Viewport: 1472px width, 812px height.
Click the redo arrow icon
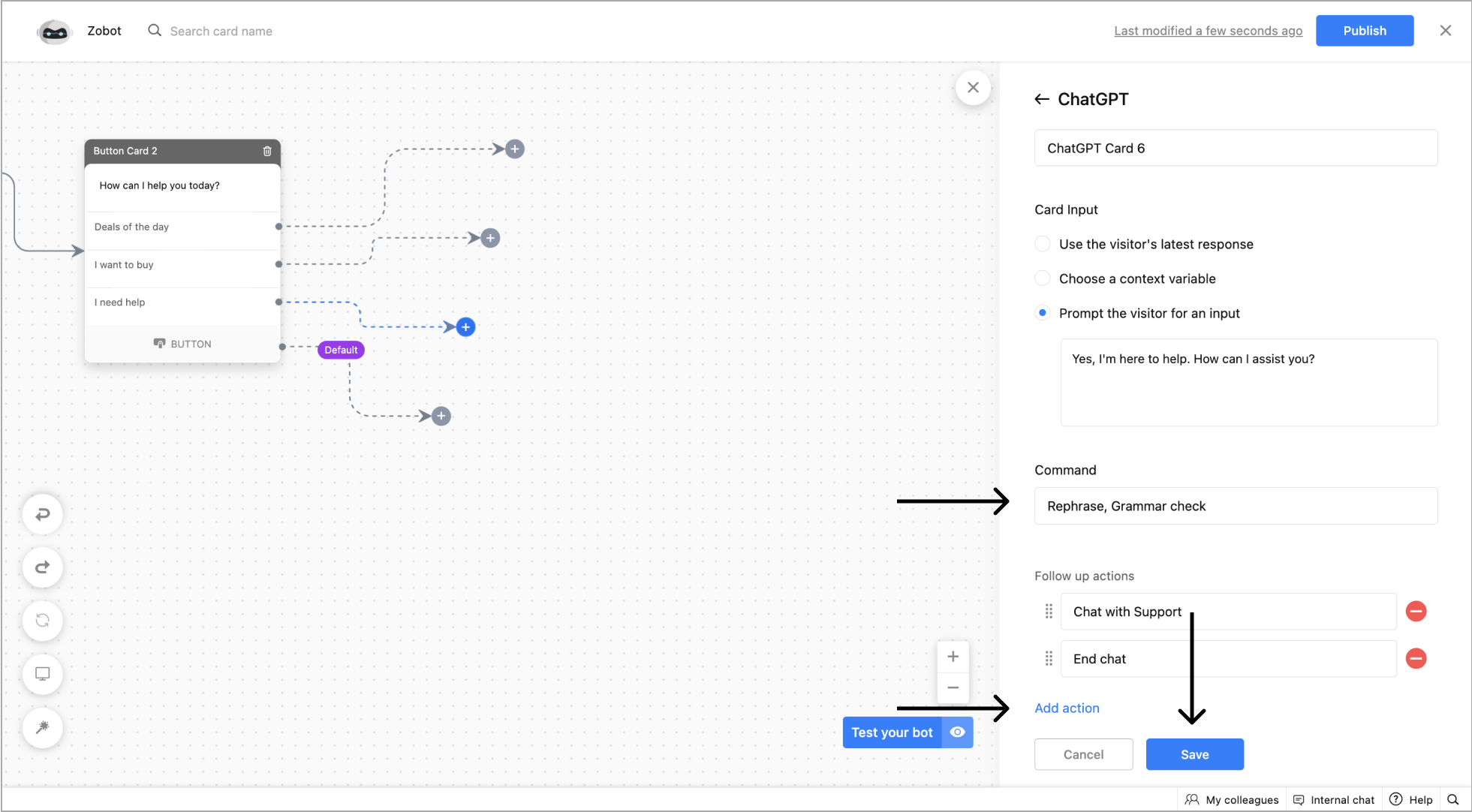43,567
